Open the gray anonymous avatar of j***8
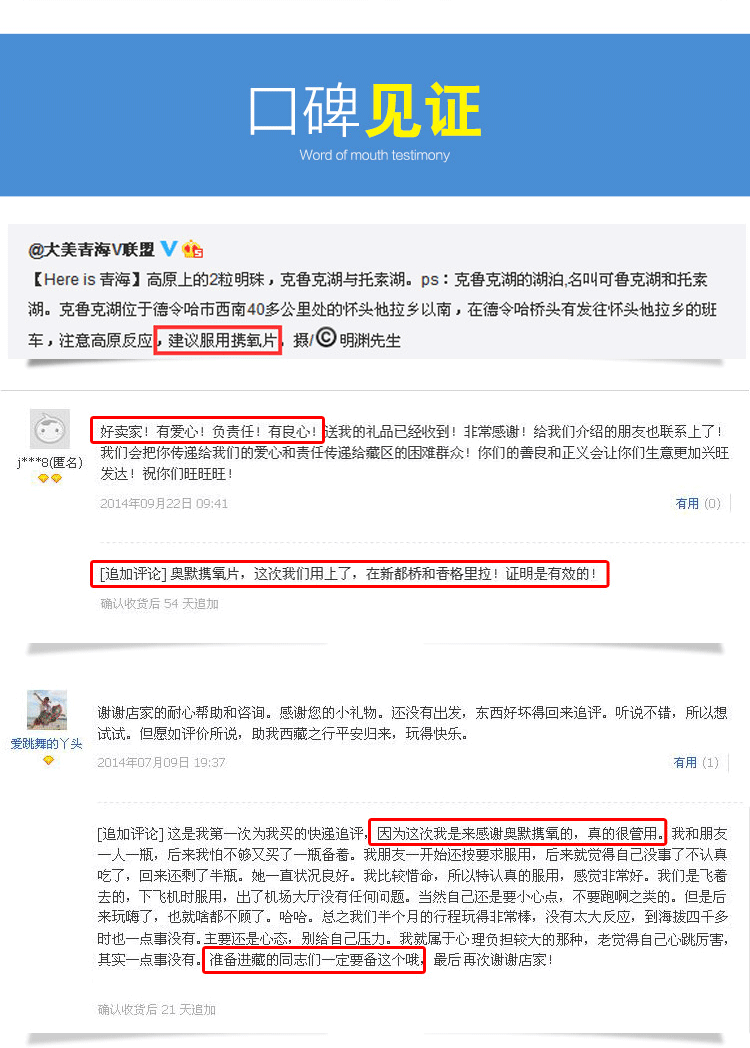Screen dimensions: 750x1048 point(49,428)
